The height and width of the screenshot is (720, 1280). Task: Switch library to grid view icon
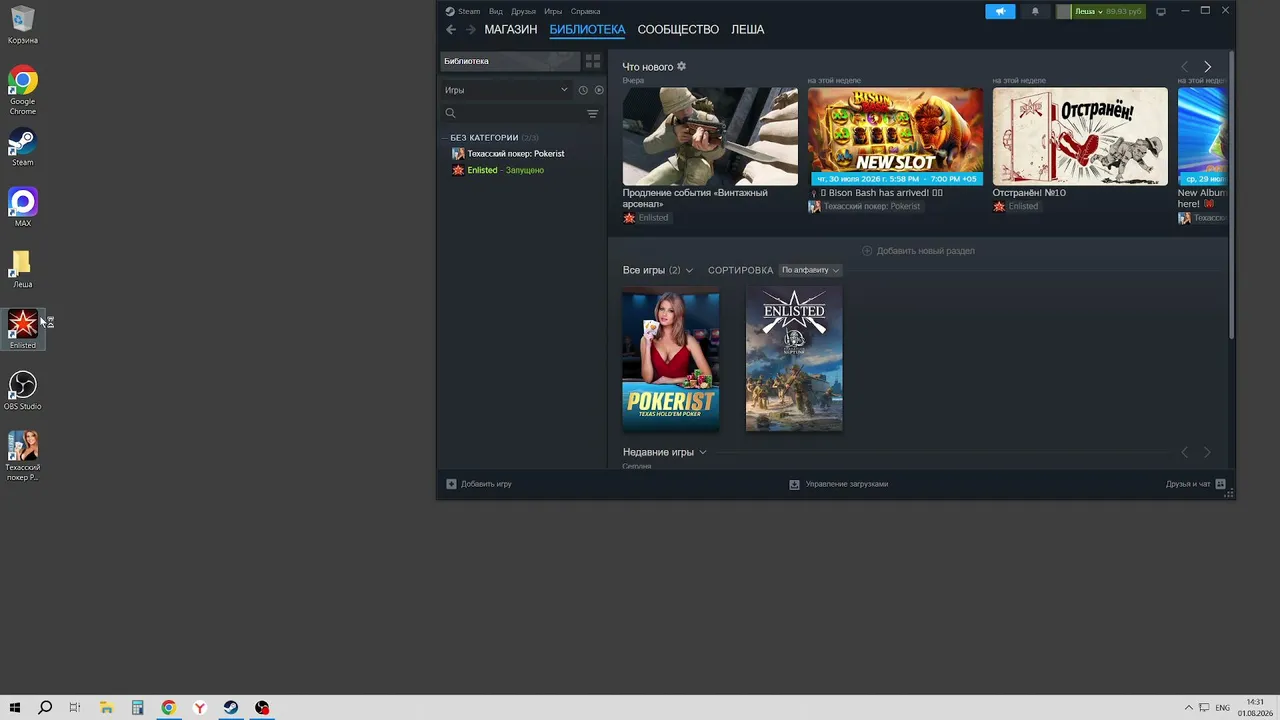click(592, 61)
